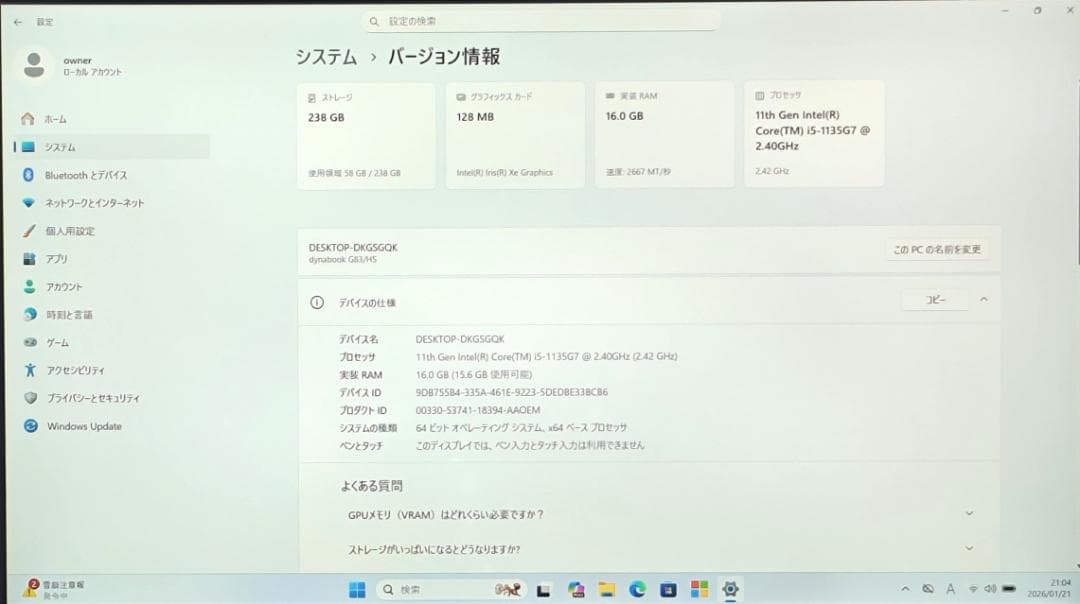Expand the ストレージがいっぱいになると question
The image size is (1080, 604).
(x=968, y=548)
